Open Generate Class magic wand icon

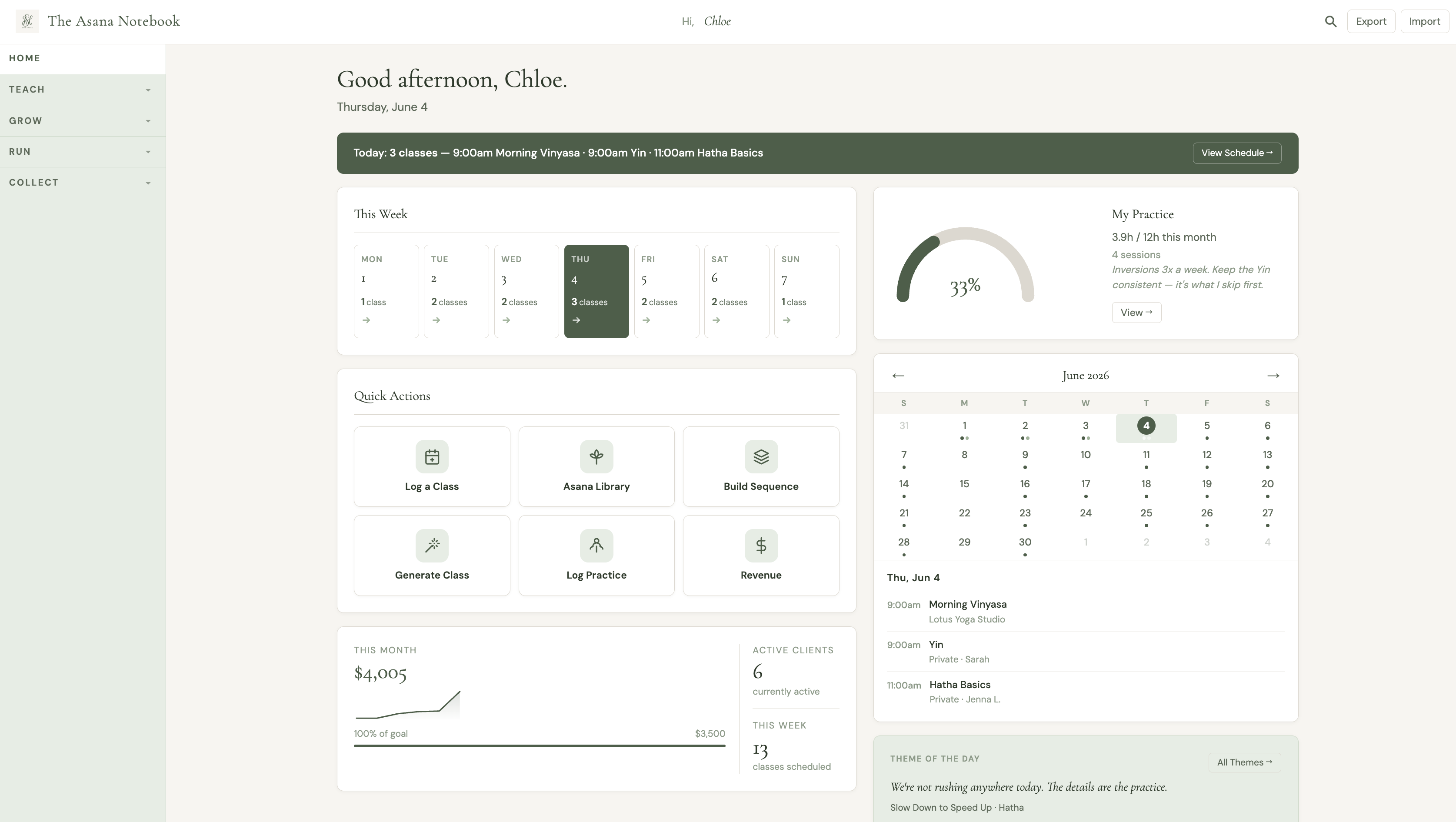coord(432,546)
